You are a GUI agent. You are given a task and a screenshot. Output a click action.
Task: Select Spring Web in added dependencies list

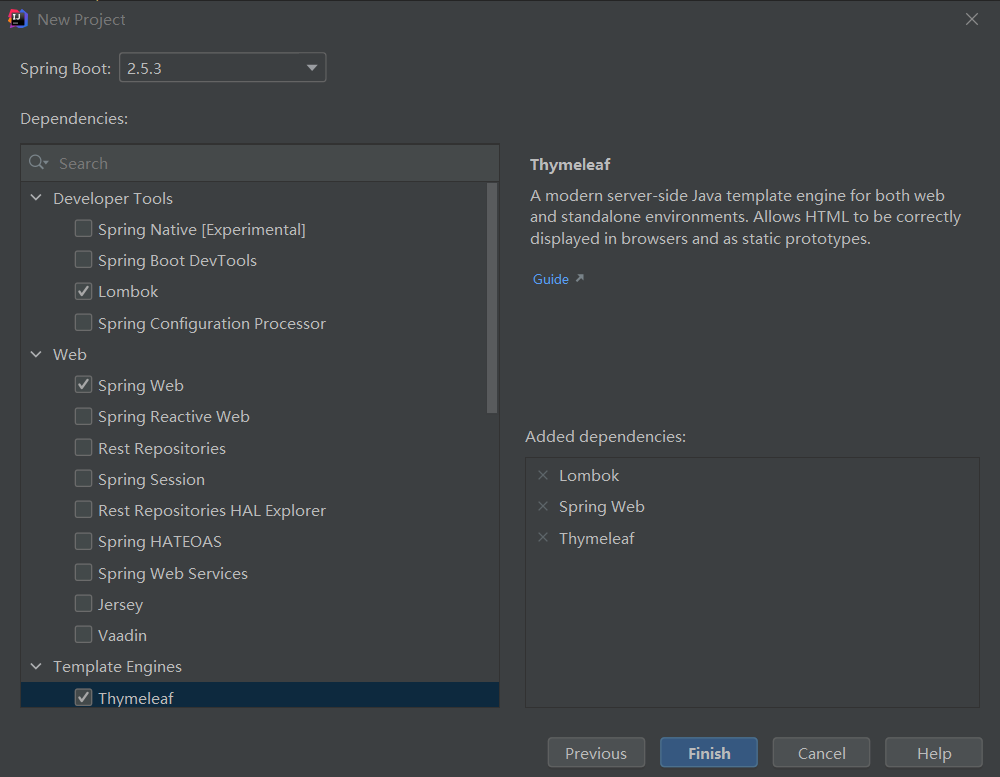(601, 507)
